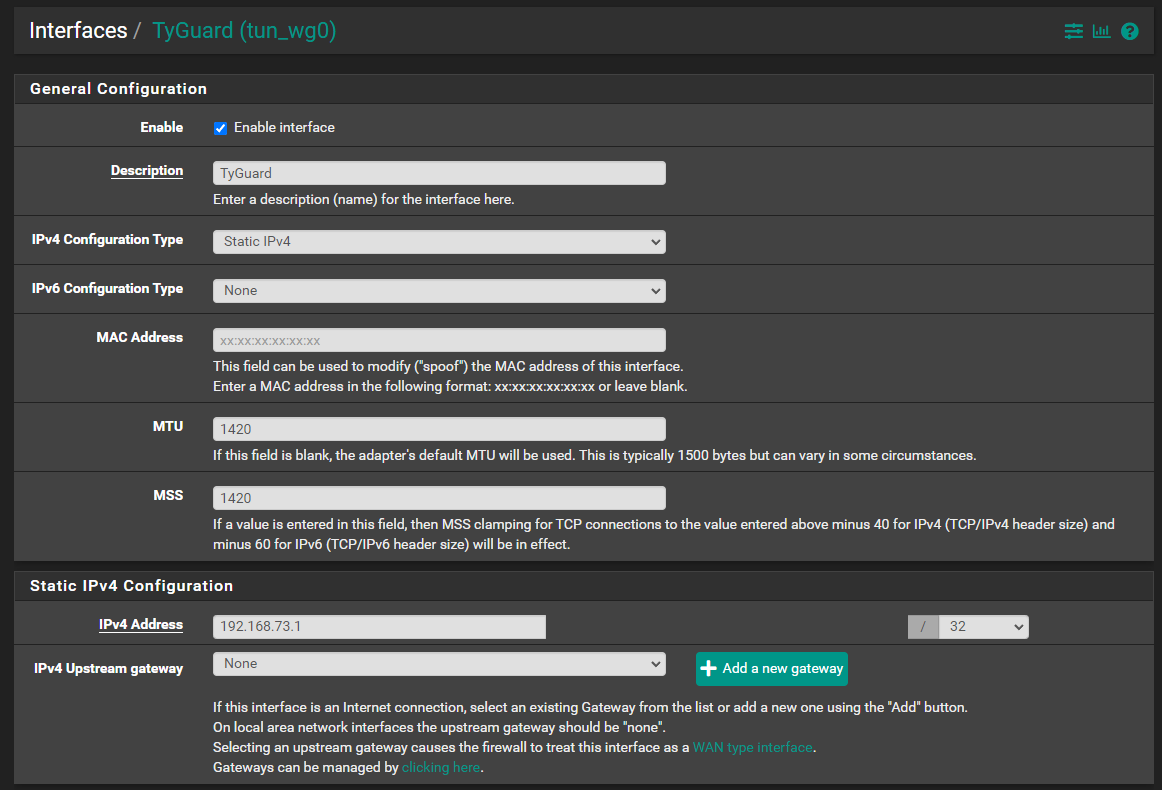This screenshot has height=790, width=1162.
Task: Click the underlined Description label
Action: tap(147, 171)
